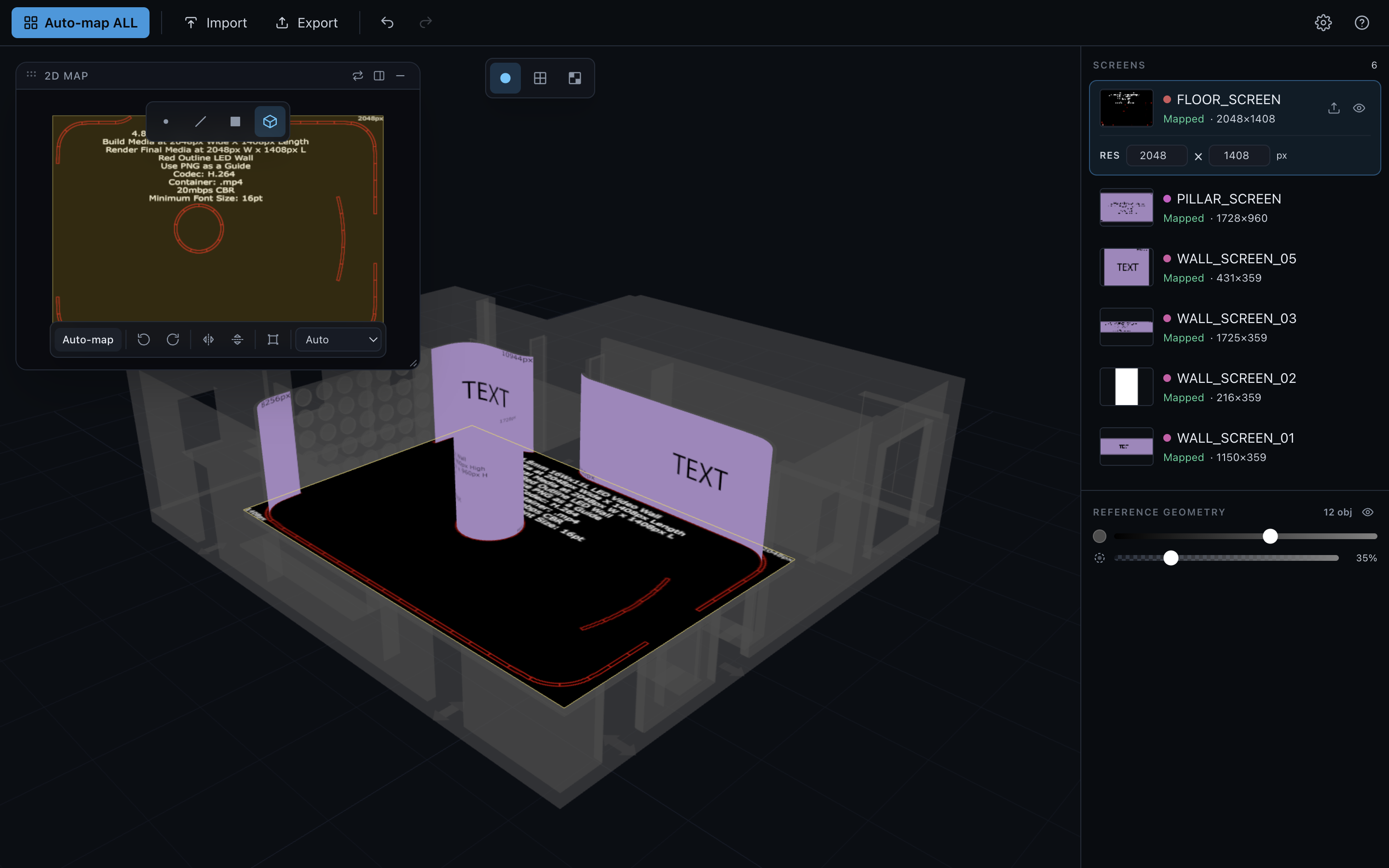The image size is (1389, 868).
Task: Undo the last action
Action: pos(387,22)
